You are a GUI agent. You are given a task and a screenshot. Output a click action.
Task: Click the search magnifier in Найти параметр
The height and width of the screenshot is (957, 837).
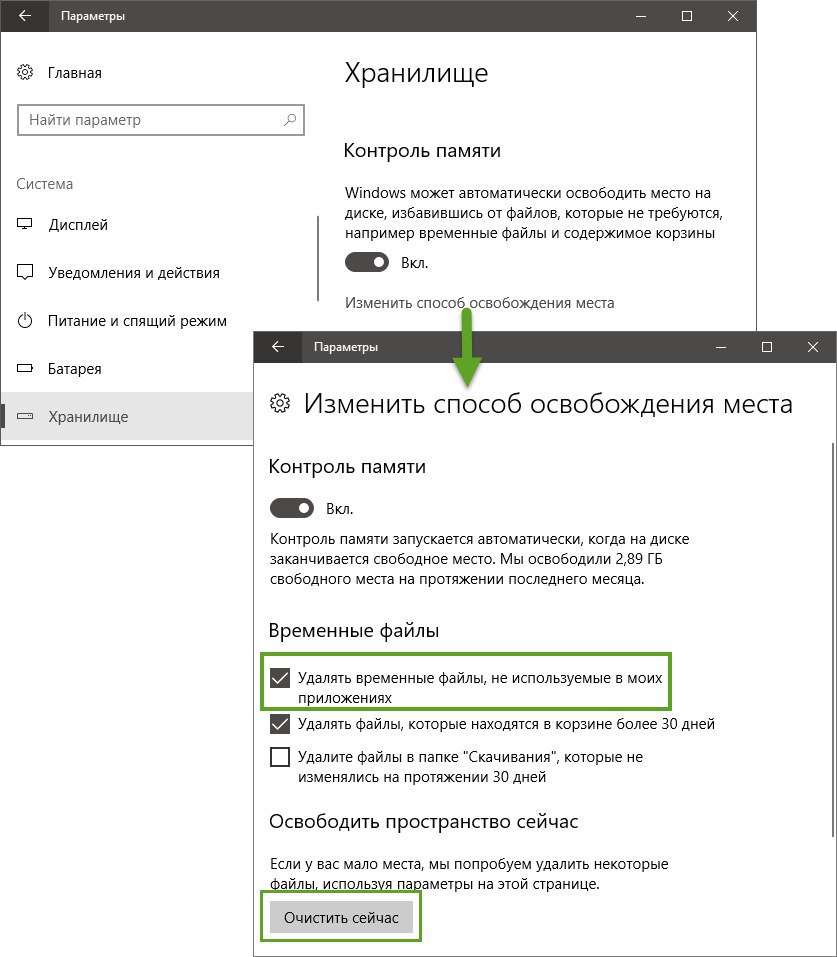point(290,120)
